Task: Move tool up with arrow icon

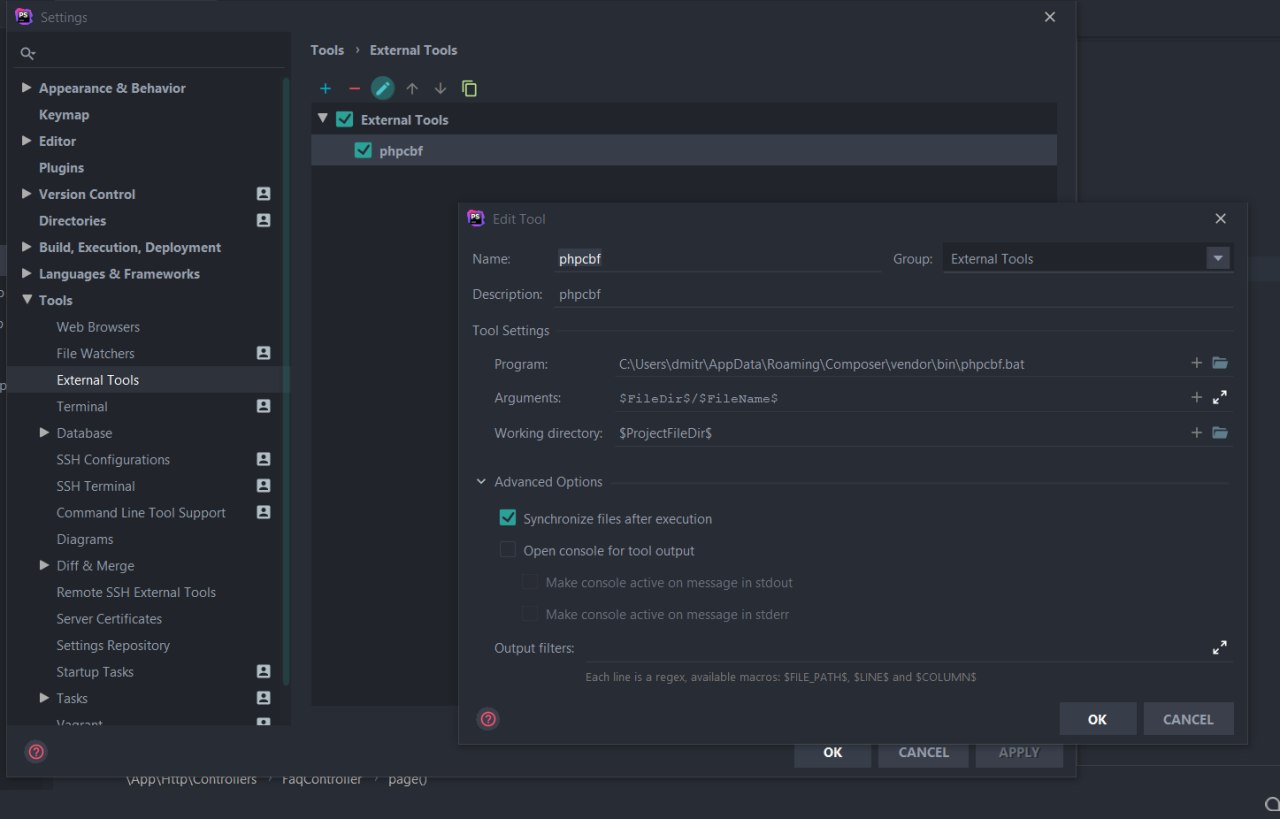Action: (412, 89)
